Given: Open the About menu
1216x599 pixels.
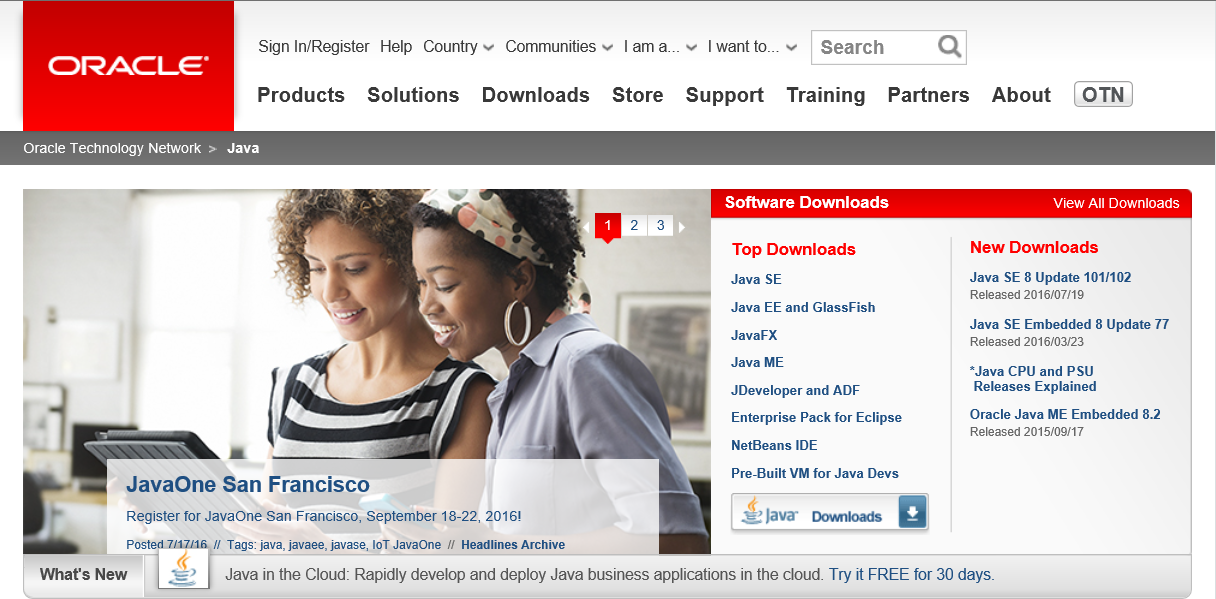Looking at the screenshot, I should [1021, 95].
